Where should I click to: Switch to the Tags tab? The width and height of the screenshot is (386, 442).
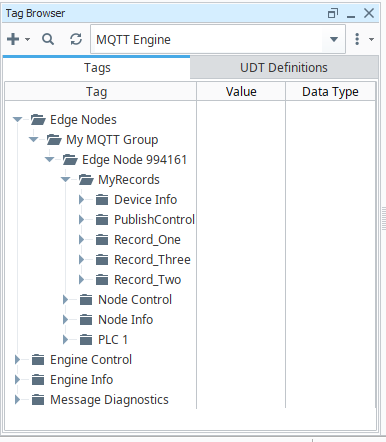click(x=97, y=68)
